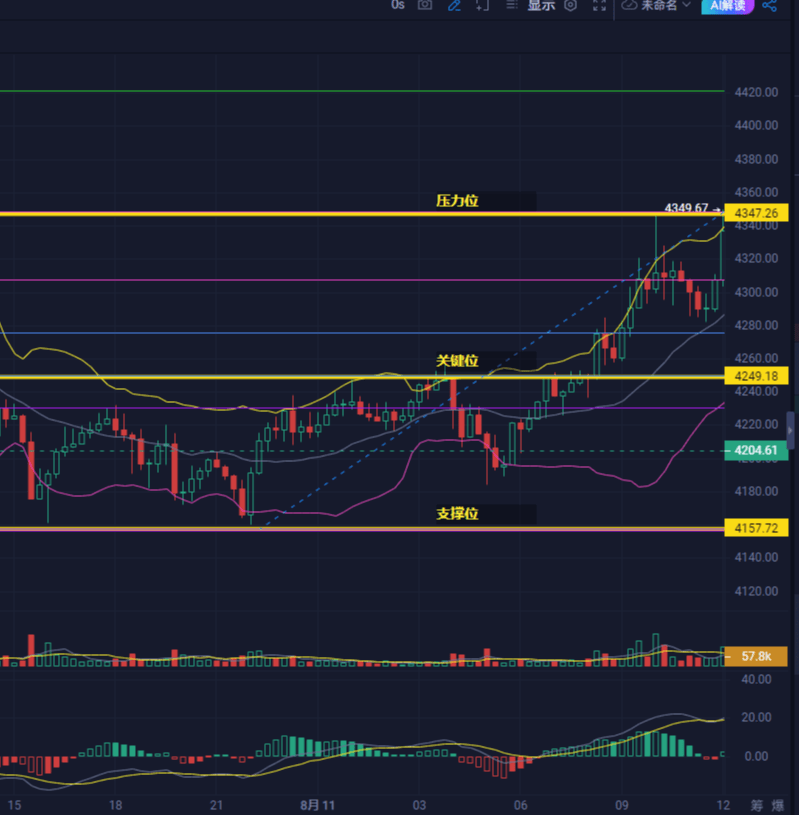Click the 18 time axis label
This screenshot has height=815, width=799.
pyautogui.click(x=115, y=805)
